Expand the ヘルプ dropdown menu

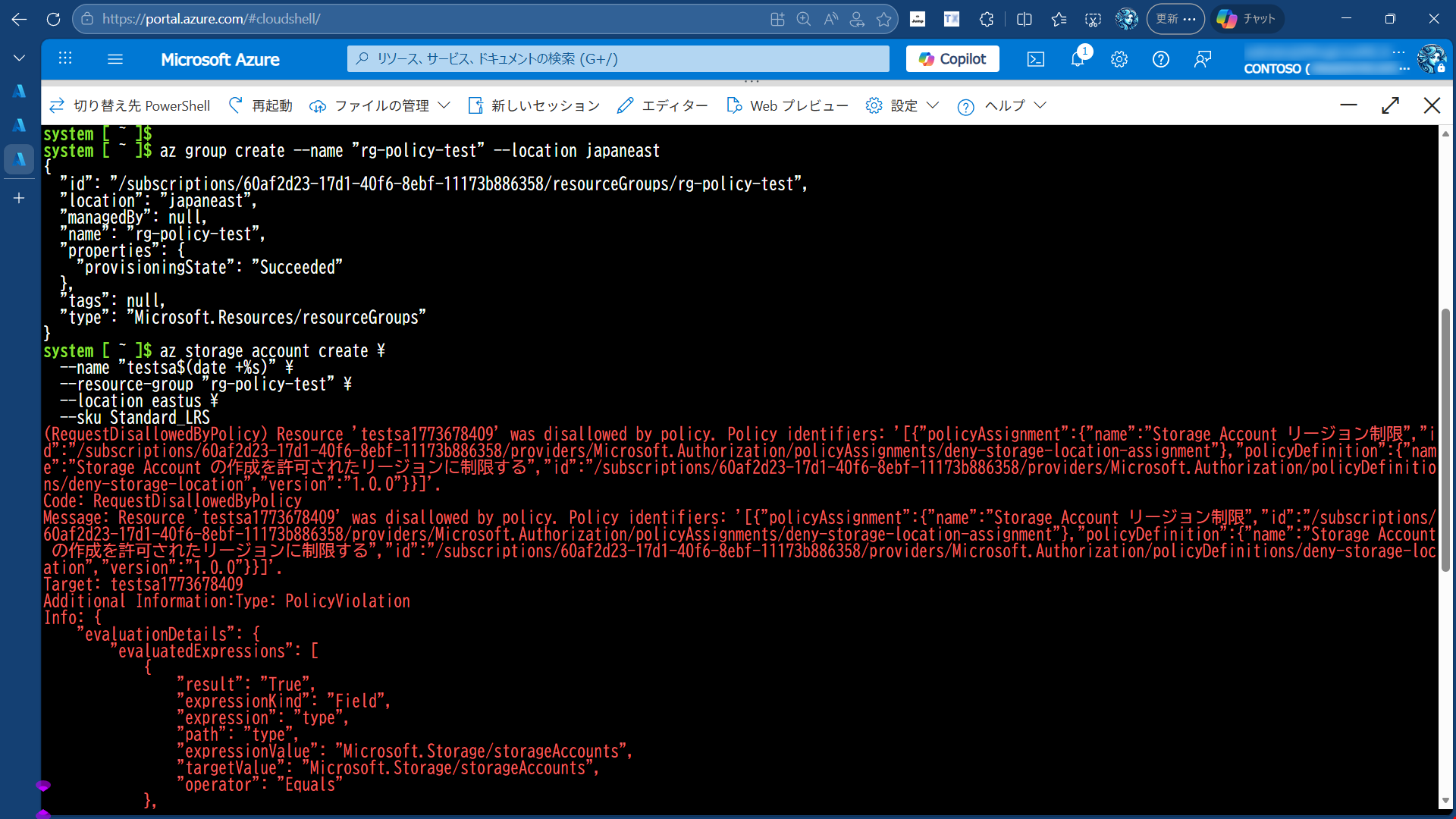pyautogui.click(x=1002, y=105)
